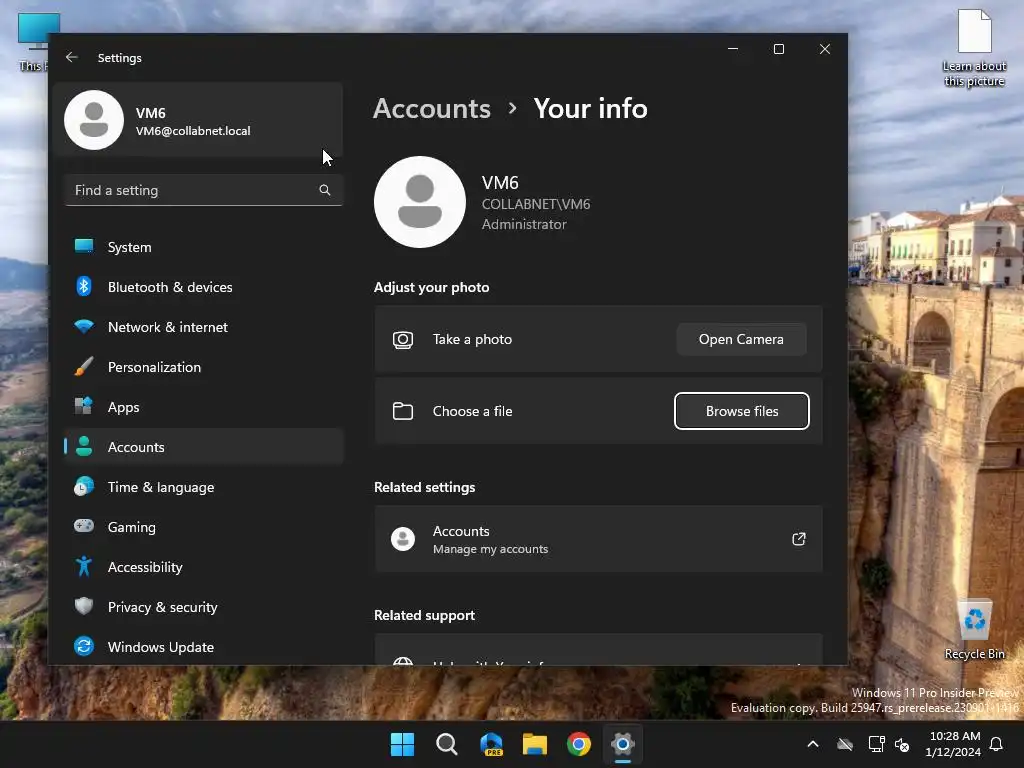Click VM6@collabnet.local email text
Image resolution: width=1024 pixels, height=768 pixels.
tap(193, 131)
